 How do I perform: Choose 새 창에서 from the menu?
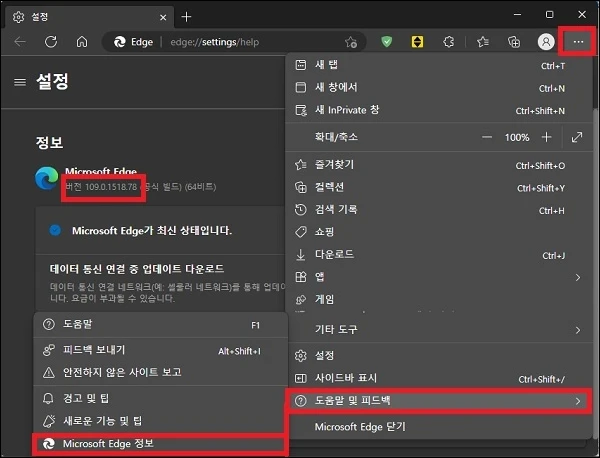pyautogui.click(x=439, y=88)
